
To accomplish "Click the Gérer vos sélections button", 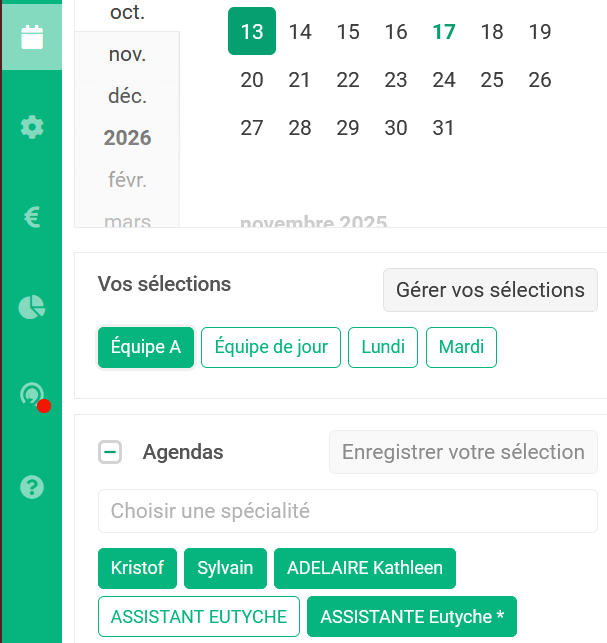I will click(x=490, y=290).
